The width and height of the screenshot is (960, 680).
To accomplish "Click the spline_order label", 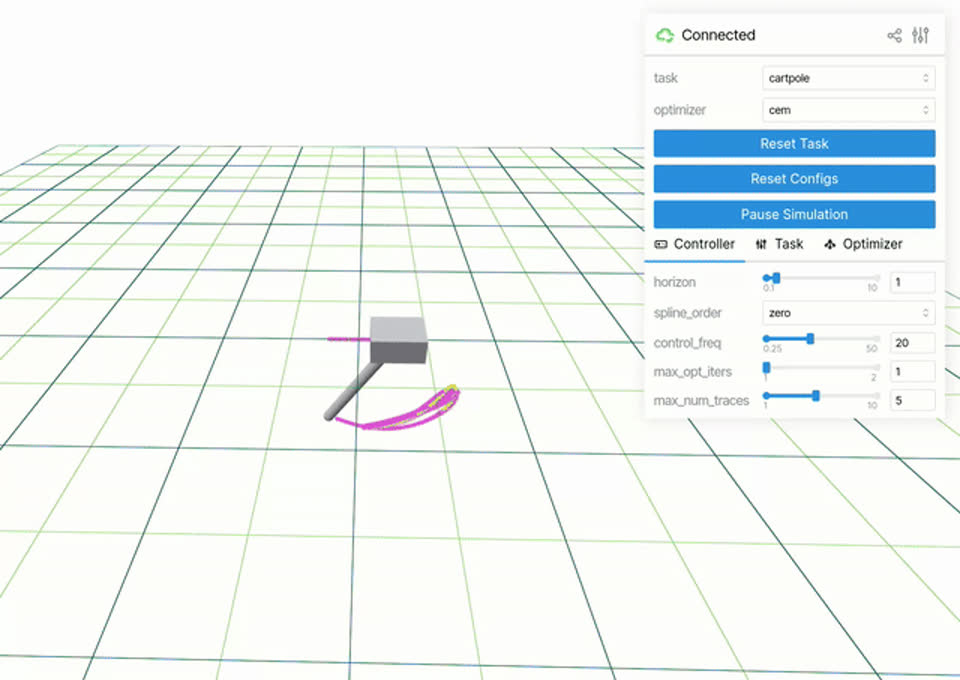I will click(x=688, y=313).
